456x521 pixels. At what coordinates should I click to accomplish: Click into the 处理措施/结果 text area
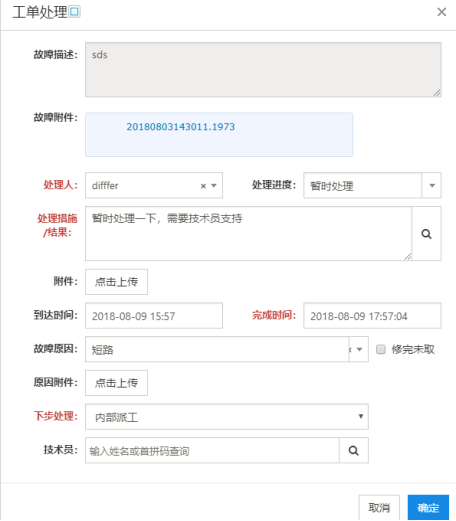pyautogui.click(x=249, y=234)
